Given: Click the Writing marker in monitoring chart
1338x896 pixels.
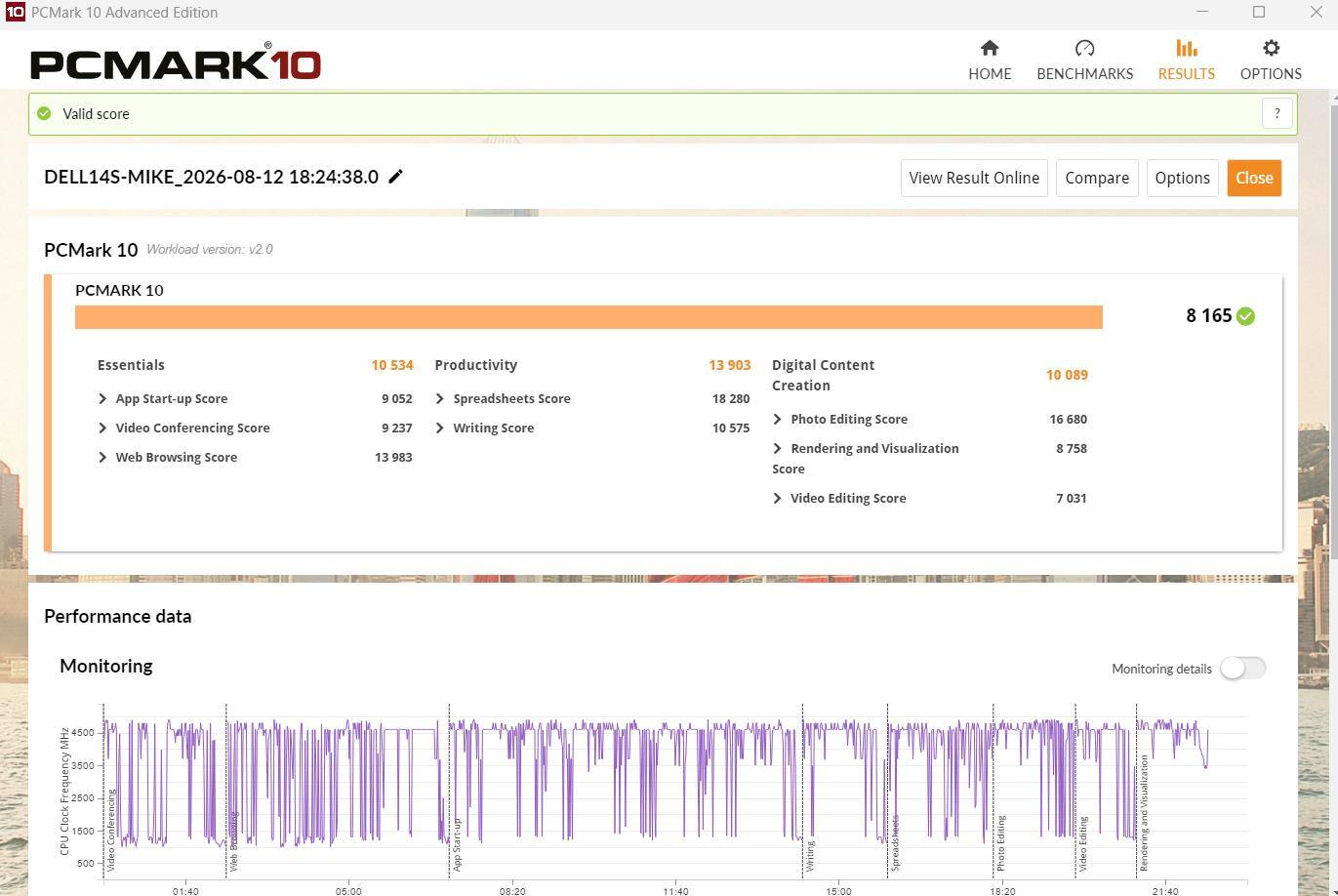Looking at the screenshot, I should coord(810,855).
